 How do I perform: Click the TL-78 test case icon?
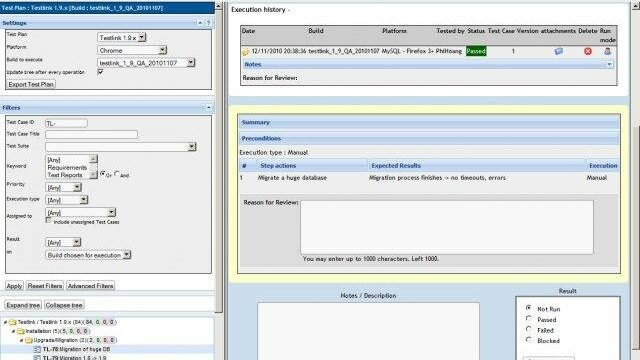[37, 349]
